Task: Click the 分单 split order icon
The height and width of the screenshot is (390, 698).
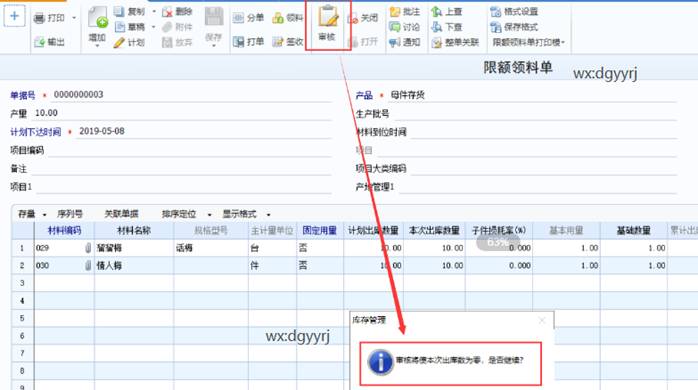Action: click(x=238, y=18)
